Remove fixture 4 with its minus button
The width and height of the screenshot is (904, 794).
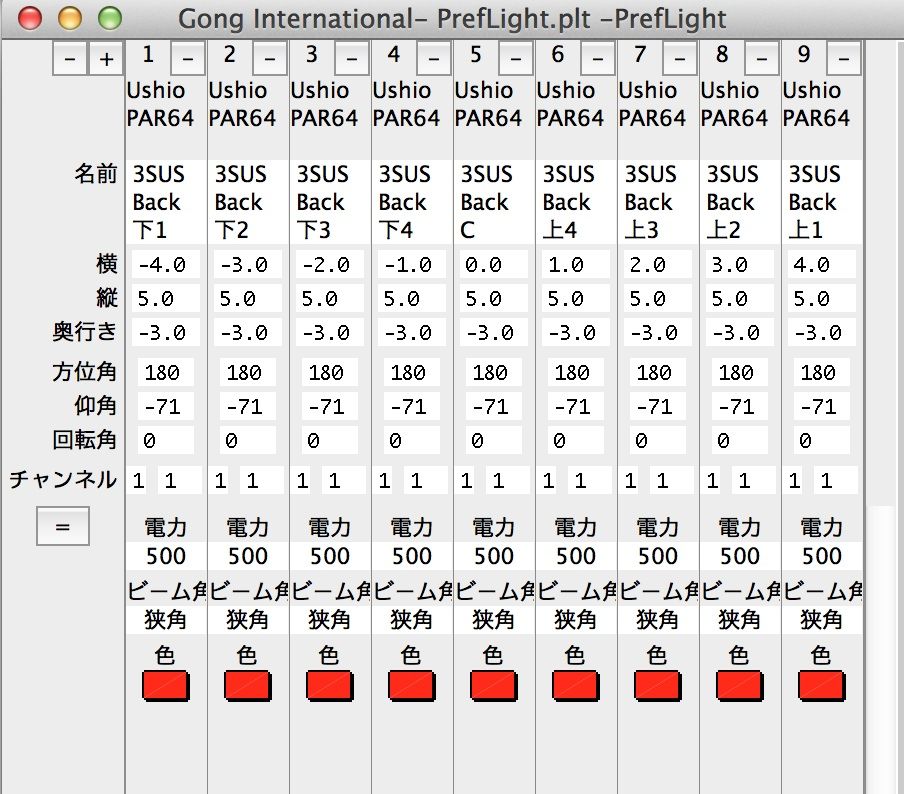point(434,58)
